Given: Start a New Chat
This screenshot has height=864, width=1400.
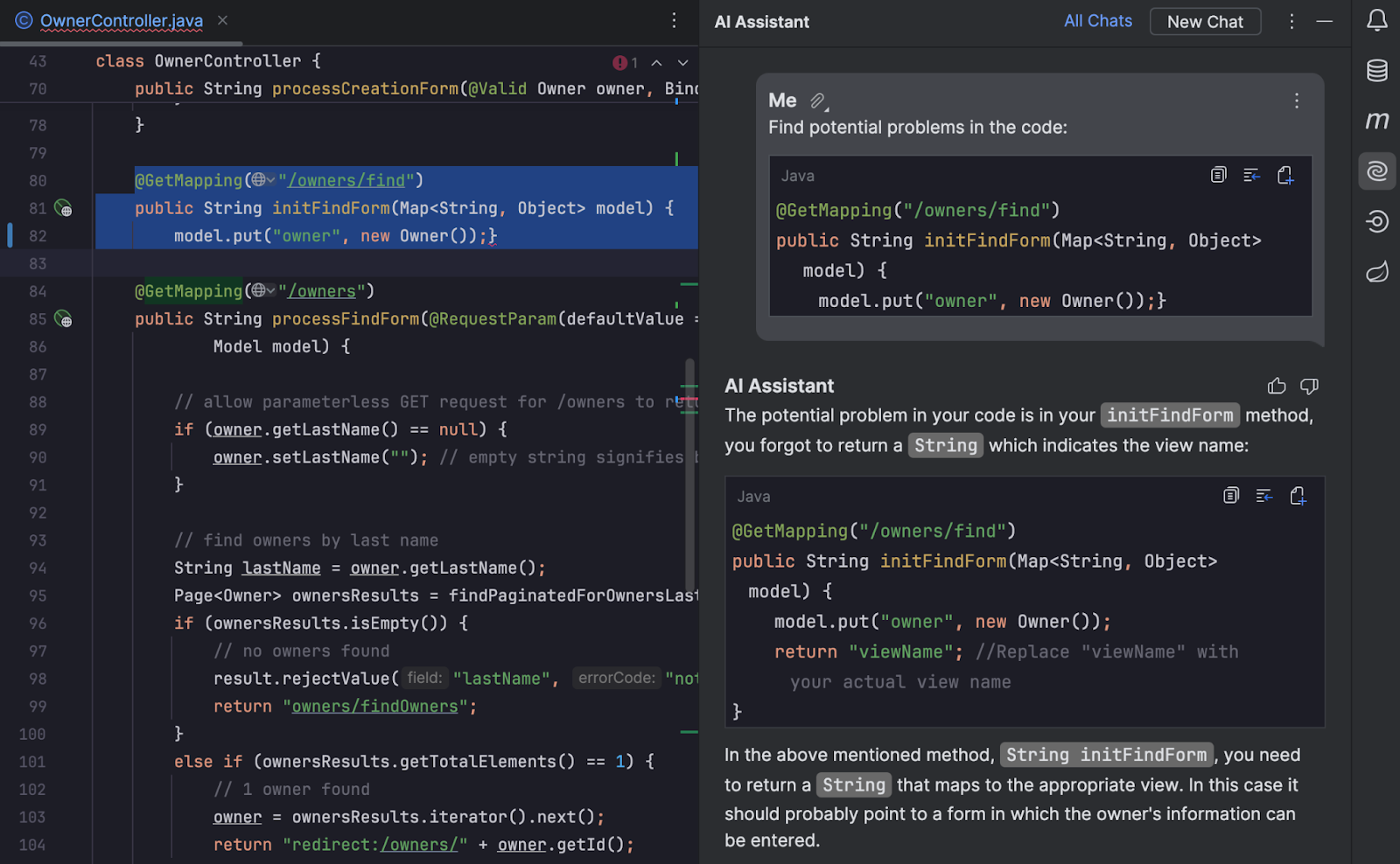Looking at the screenshot, I should coord(1205,22).
